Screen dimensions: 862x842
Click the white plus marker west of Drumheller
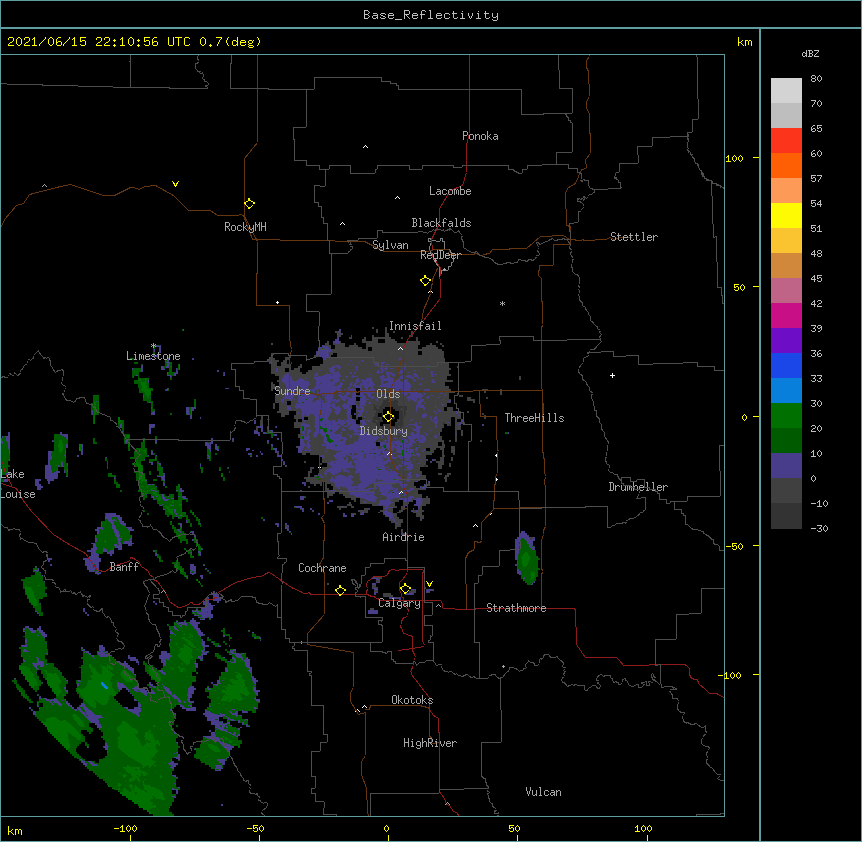612,375
